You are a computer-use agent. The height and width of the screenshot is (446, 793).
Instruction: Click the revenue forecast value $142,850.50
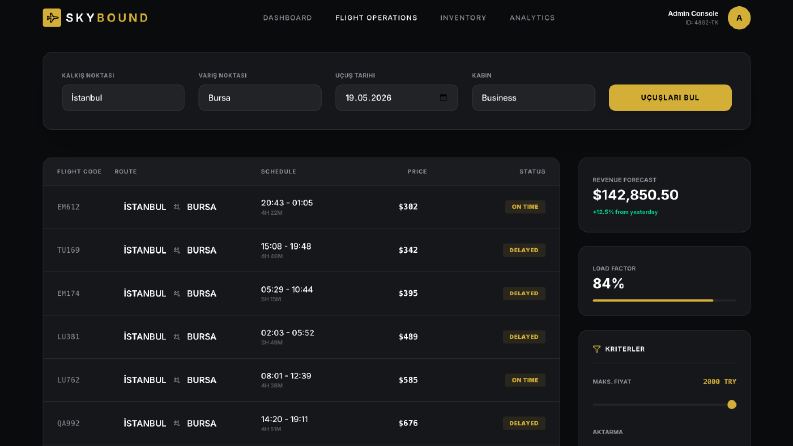tap(636, 195)
